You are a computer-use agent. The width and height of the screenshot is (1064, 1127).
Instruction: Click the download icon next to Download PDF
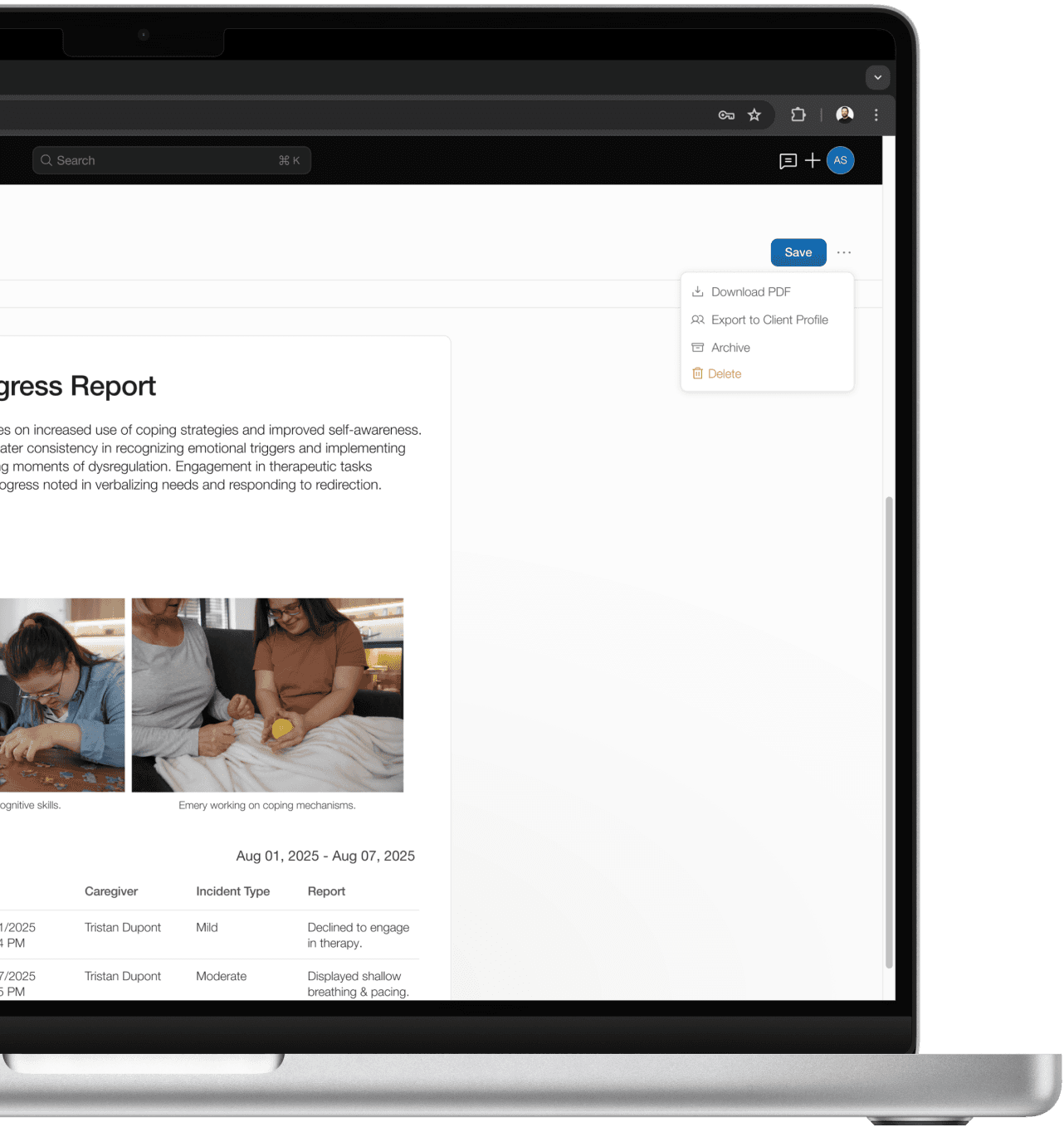(698, 291)
